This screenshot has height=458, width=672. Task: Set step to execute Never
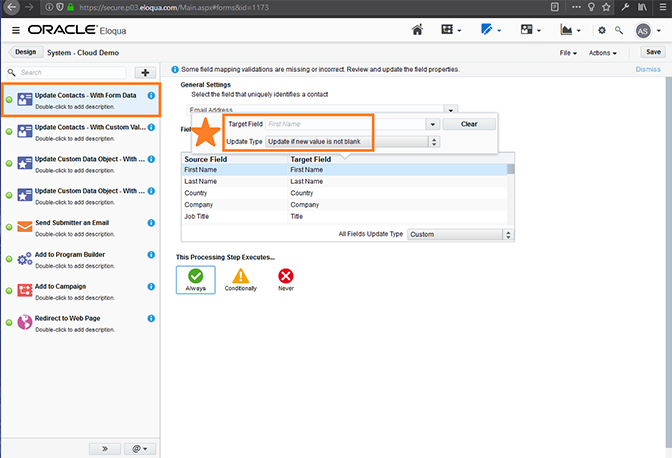pyautogui.click(x=286, y=280)
